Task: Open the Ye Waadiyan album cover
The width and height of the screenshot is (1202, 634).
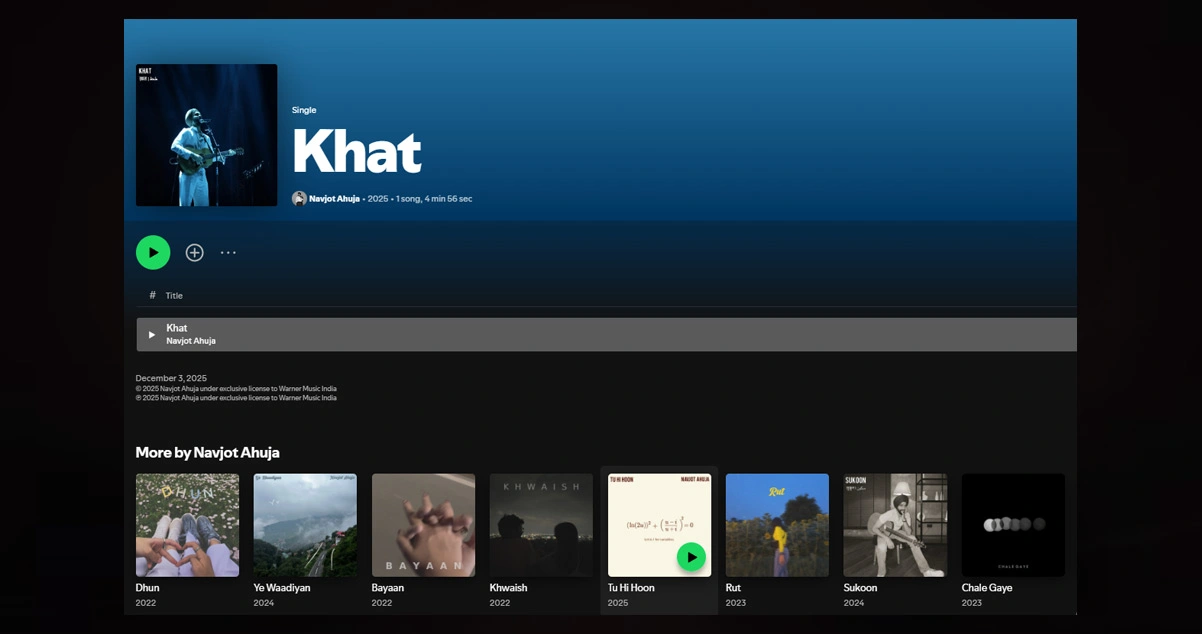Action: (x=305, y=525)
